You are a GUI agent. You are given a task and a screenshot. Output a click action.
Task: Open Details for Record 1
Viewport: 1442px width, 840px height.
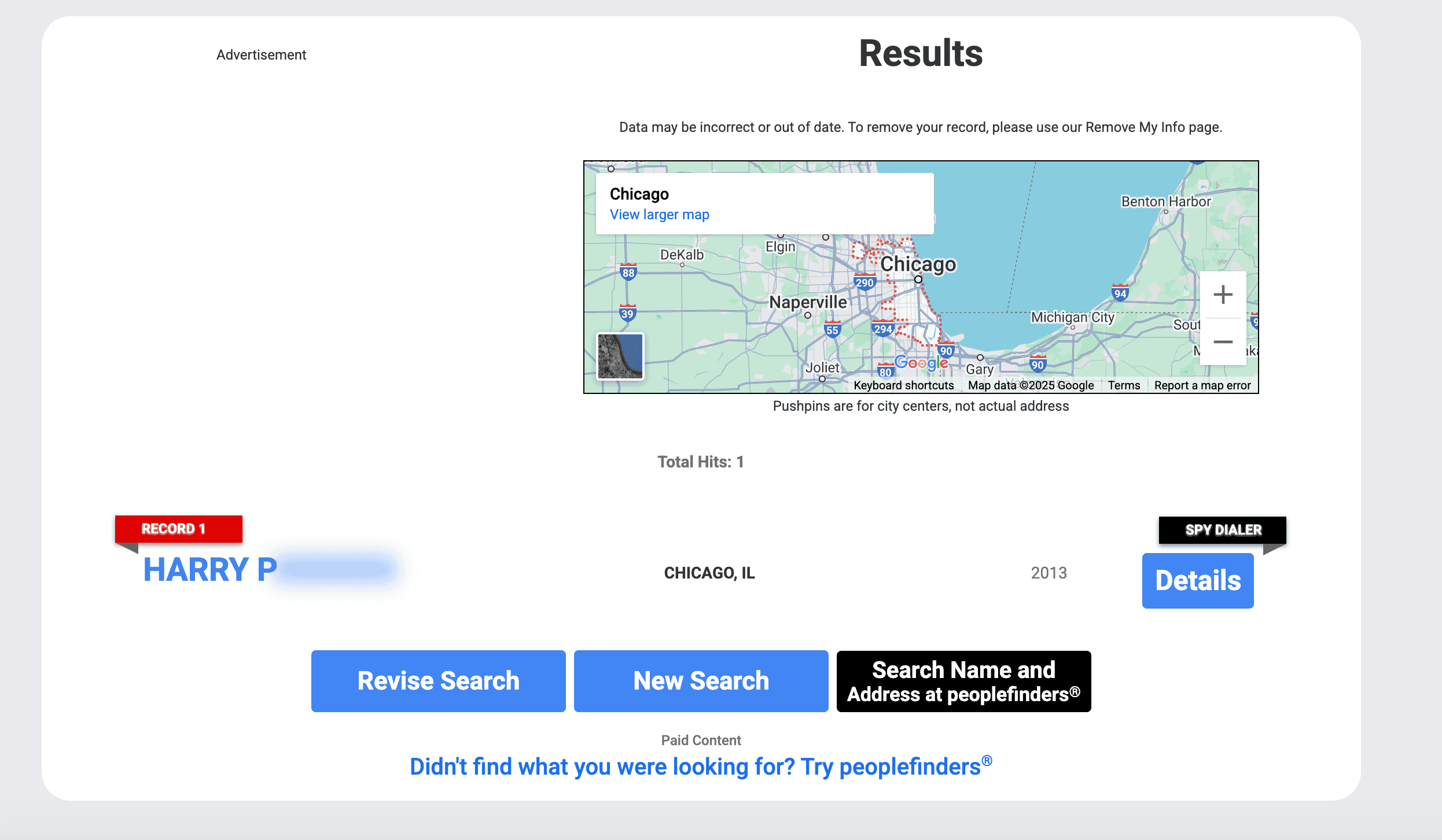click(1197, 580)
